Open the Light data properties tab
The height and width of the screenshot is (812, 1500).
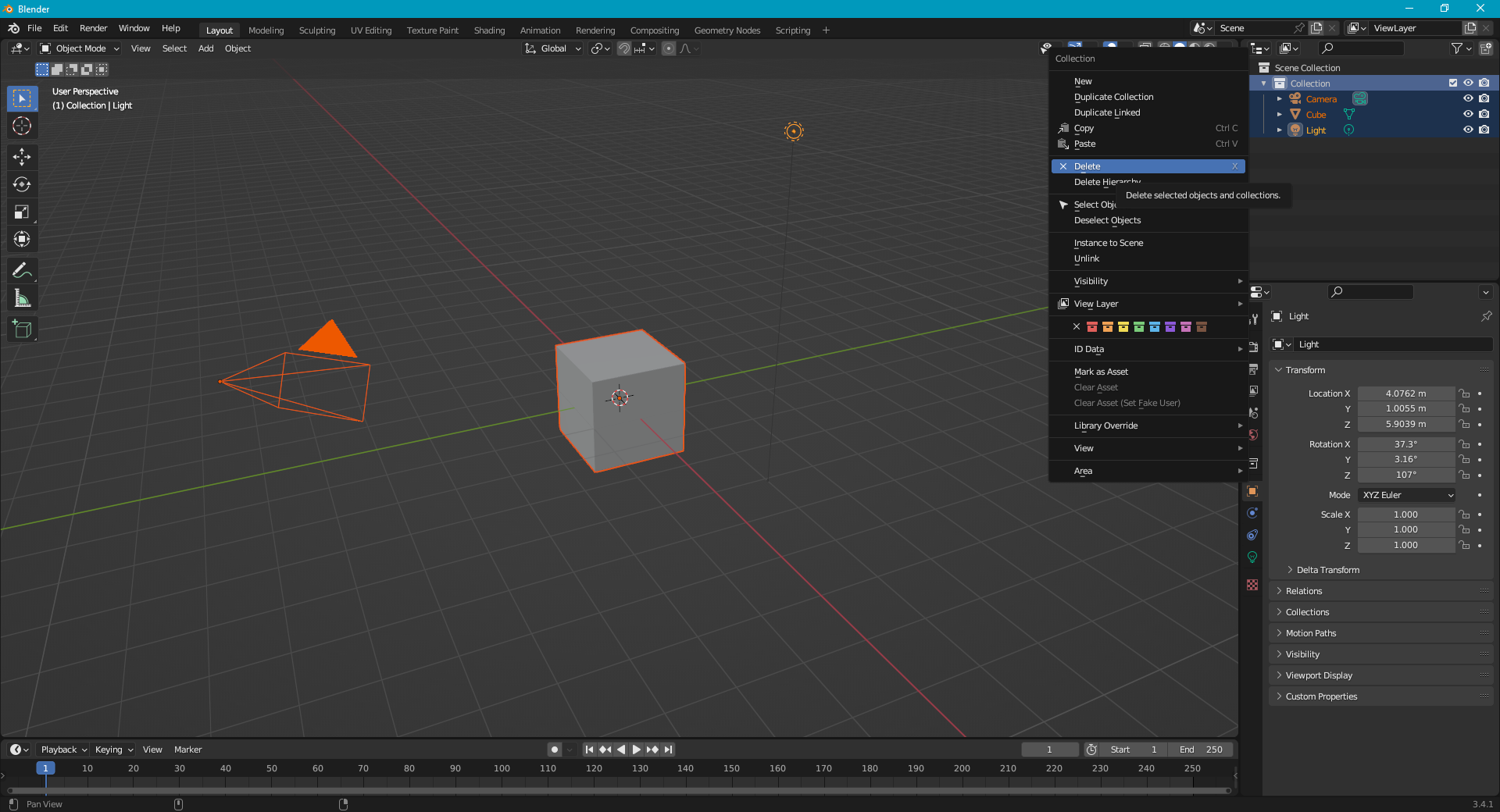coord(1252,557)
